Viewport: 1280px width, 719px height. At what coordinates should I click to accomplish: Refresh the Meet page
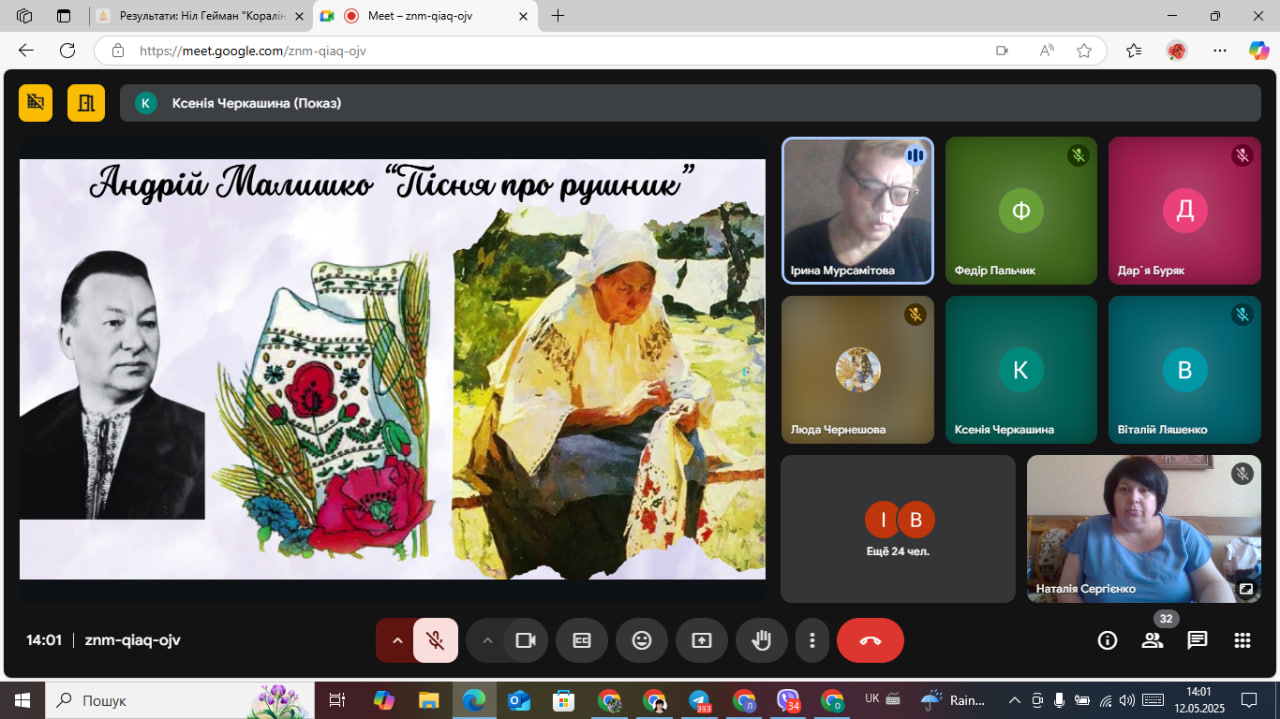[67, 50]
